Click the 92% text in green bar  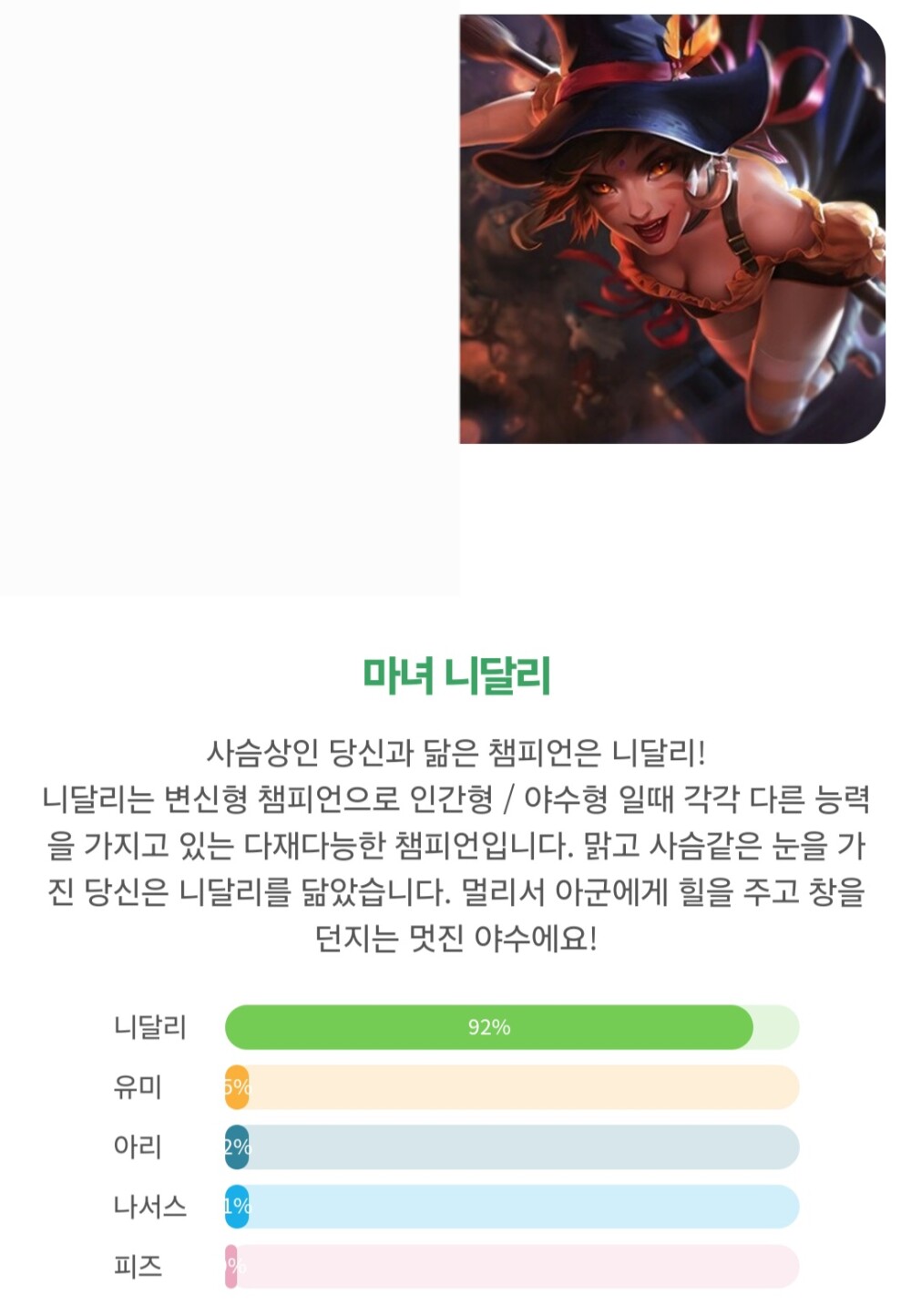pyautogui.click(x=489, y=1027)
